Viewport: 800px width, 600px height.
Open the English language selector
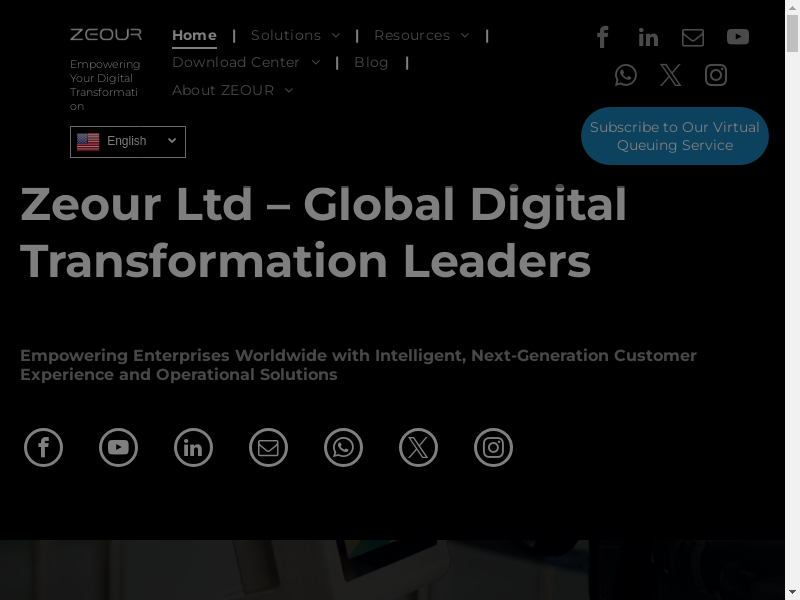[x=128, y=142]
